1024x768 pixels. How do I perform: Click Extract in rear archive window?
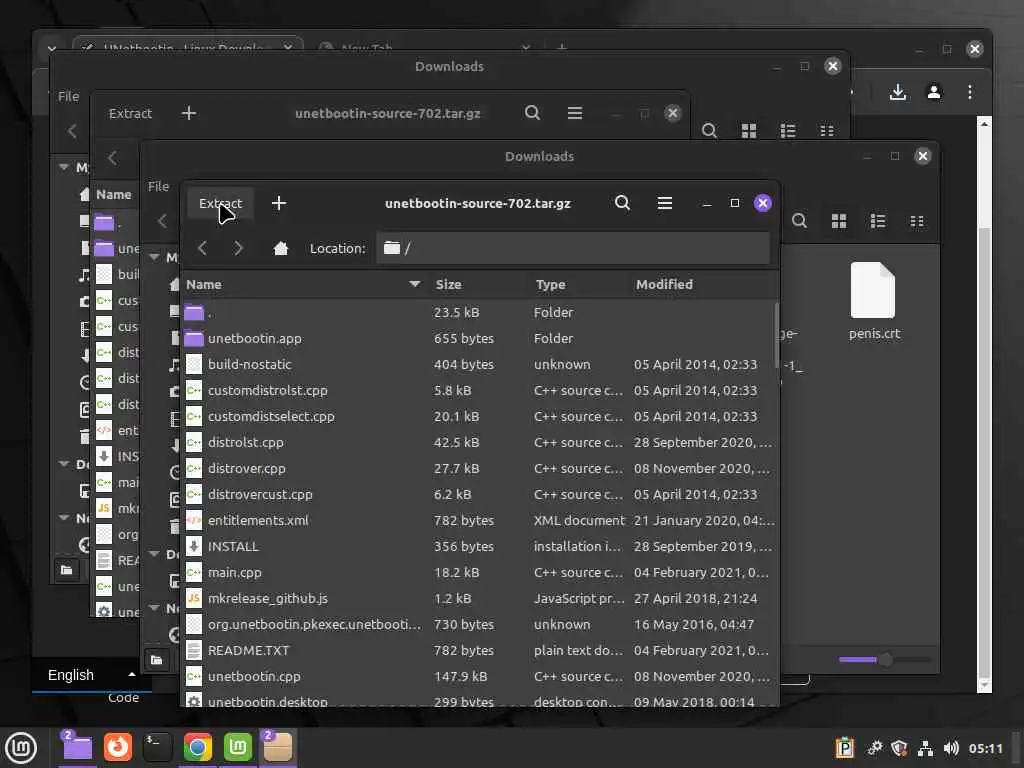pos(130,113)
